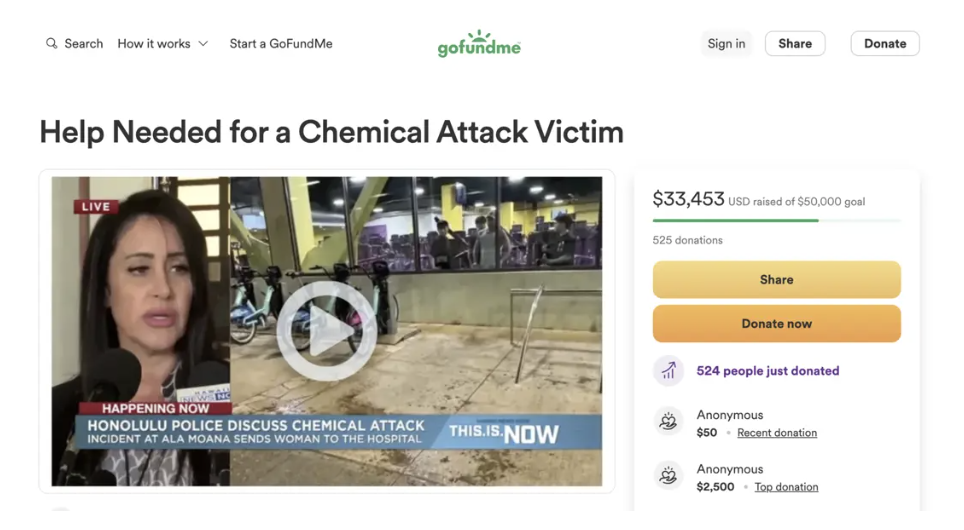
Task: Click Search in the navigation bar
Action: click(83, 44)
